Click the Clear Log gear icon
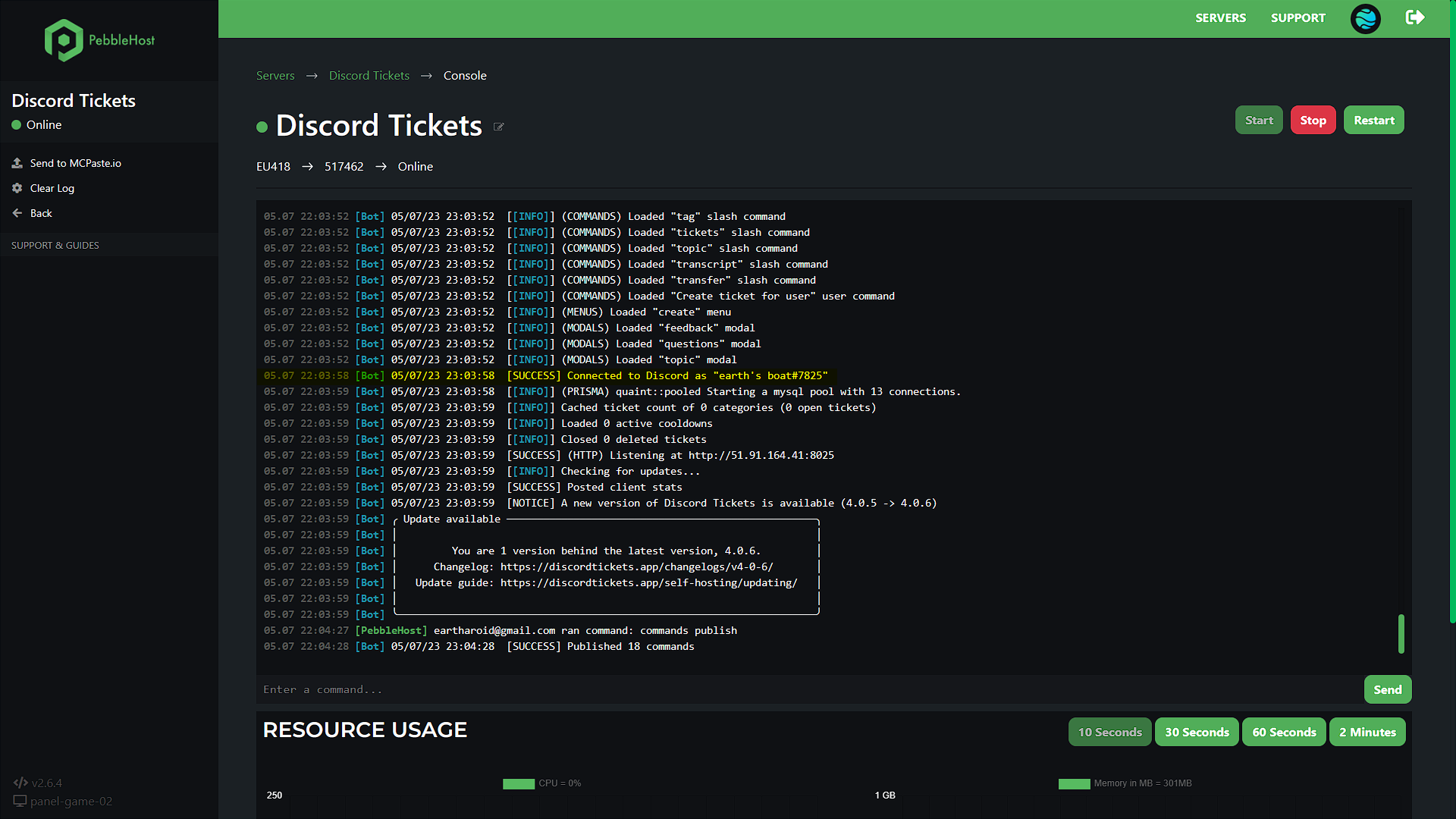 coord(17,188)
